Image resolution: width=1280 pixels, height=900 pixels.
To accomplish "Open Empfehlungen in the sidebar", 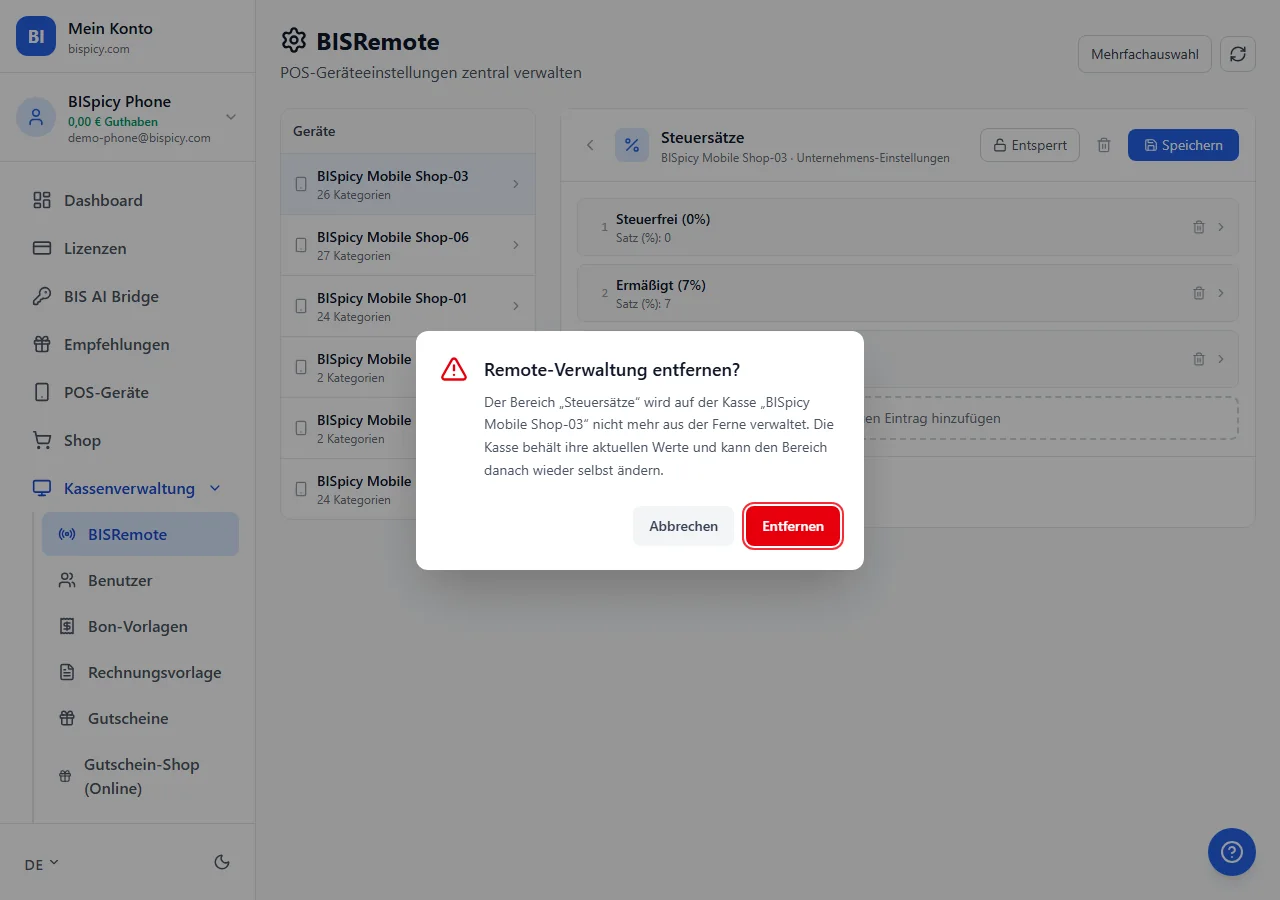I will coord(127,344).
